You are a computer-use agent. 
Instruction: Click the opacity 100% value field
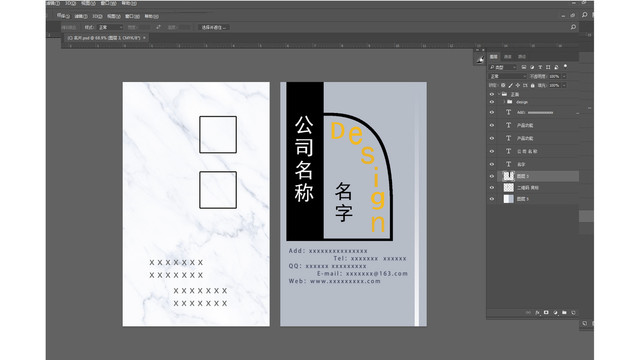point(554,76)
